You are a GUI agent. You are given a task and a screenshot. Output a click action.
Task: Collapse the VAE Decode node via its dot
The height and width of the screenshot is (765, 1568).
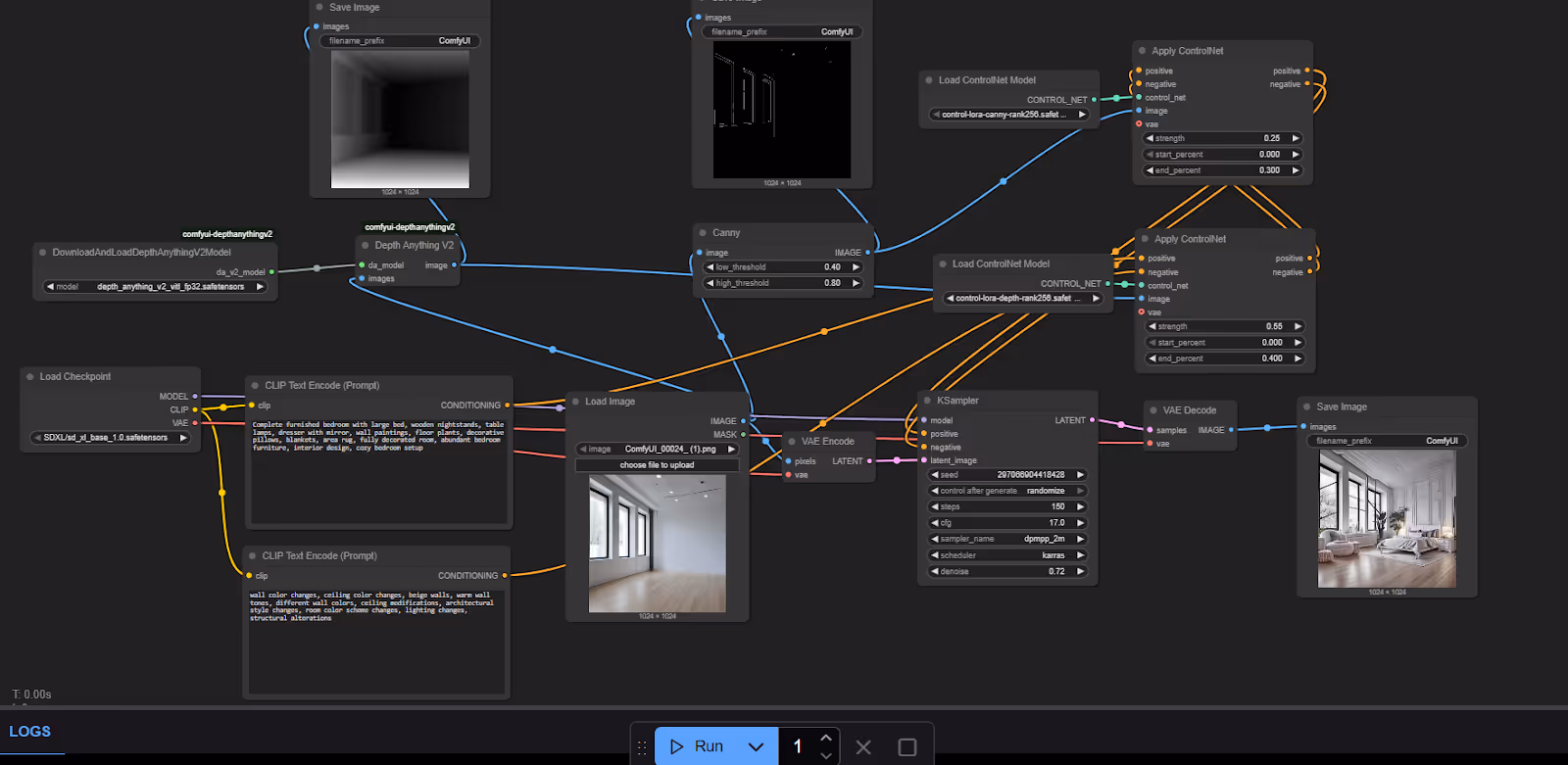point(1153,410)
